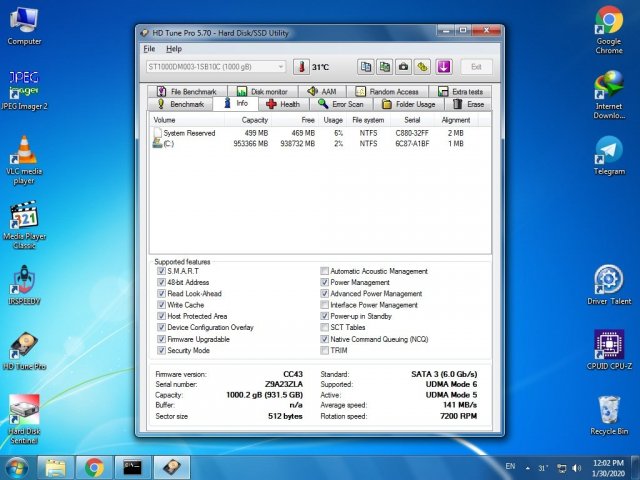Open the File menu
The image size is (640, 480).
[x=149, y=48]
